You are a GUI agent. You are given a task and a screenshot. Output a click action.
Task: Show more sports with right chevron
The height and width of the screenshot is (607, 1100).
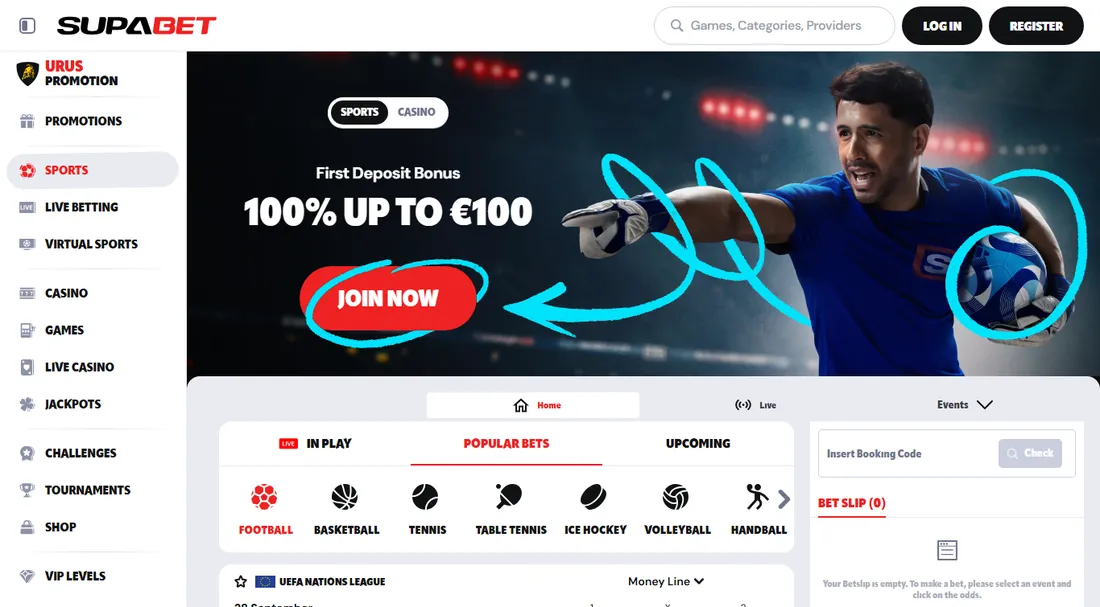pos(784,499)
